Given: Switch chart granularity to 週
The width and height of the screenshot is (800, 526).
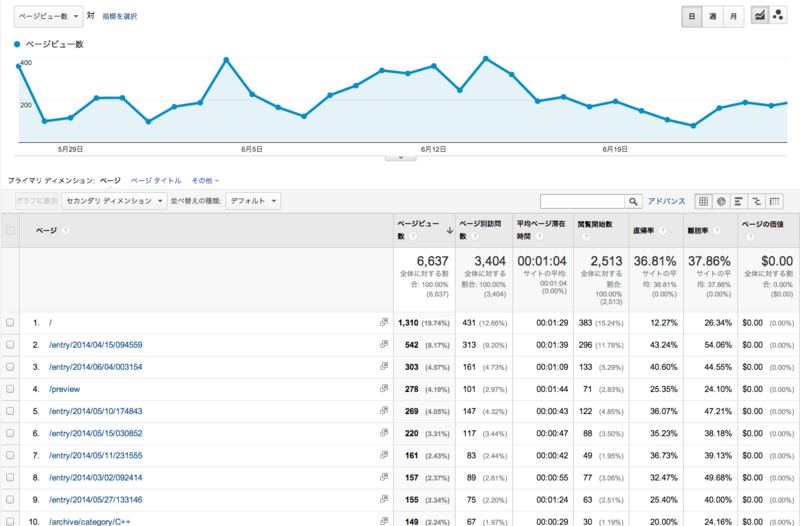Looking at the screenshot, I should [712, 16].
